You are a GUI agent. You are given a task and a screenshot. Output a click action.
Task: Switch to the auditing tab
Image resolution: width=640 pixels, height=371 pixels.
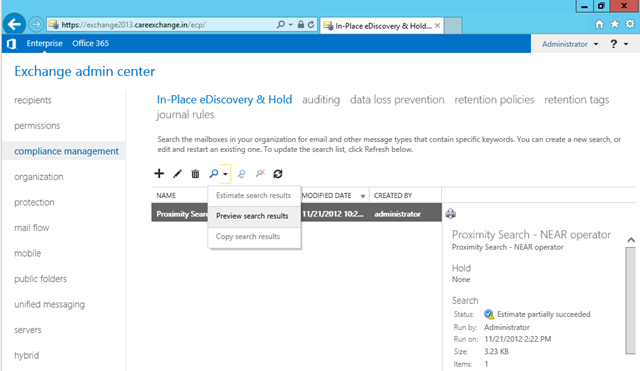point(321,100)
